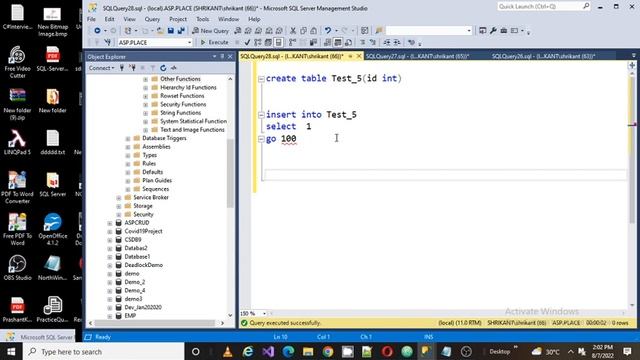
Task: Collapse the create table code block
Action: tap(261, 79)
